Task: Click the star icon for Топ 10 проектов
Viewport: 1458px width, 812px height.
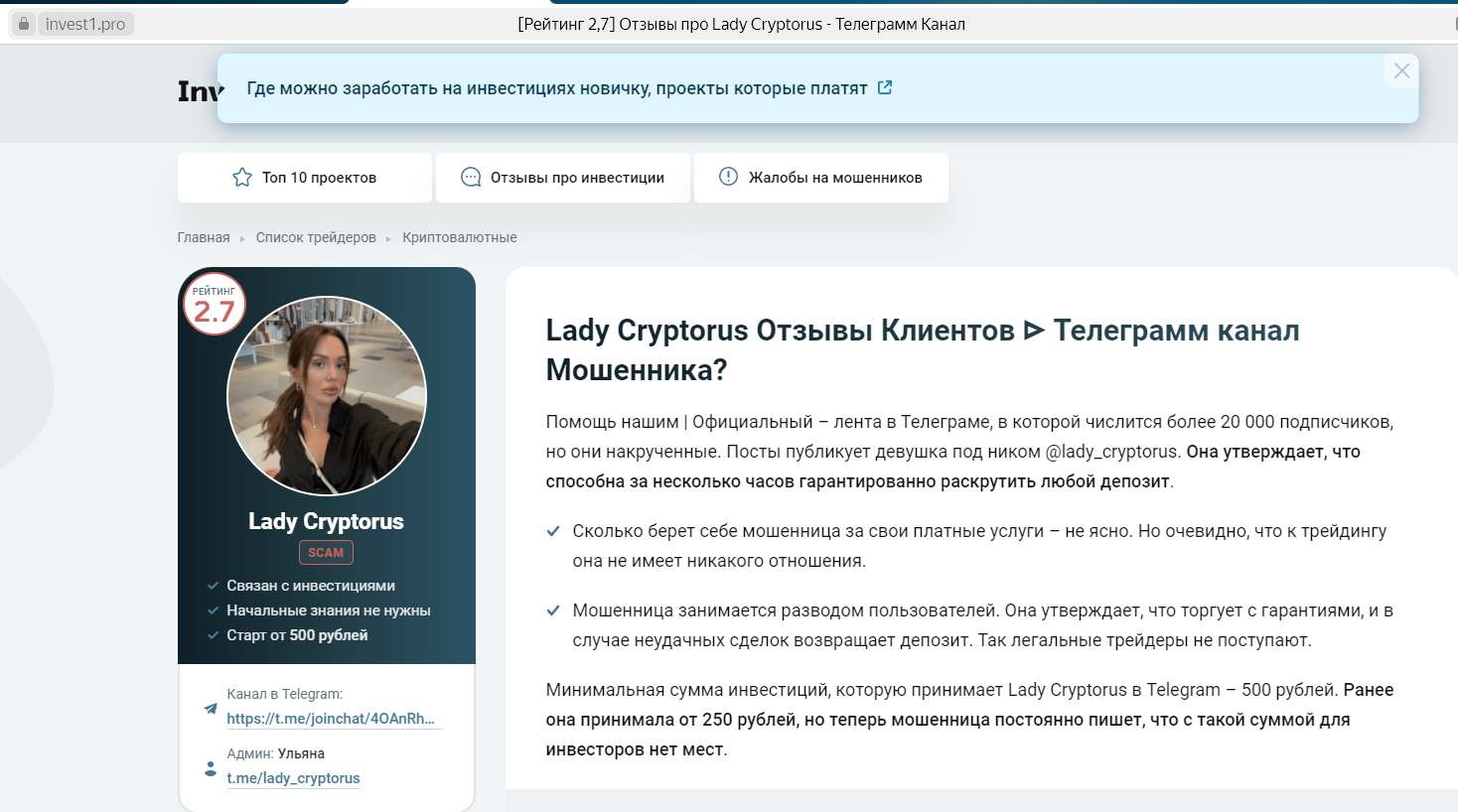Action: 242,177
